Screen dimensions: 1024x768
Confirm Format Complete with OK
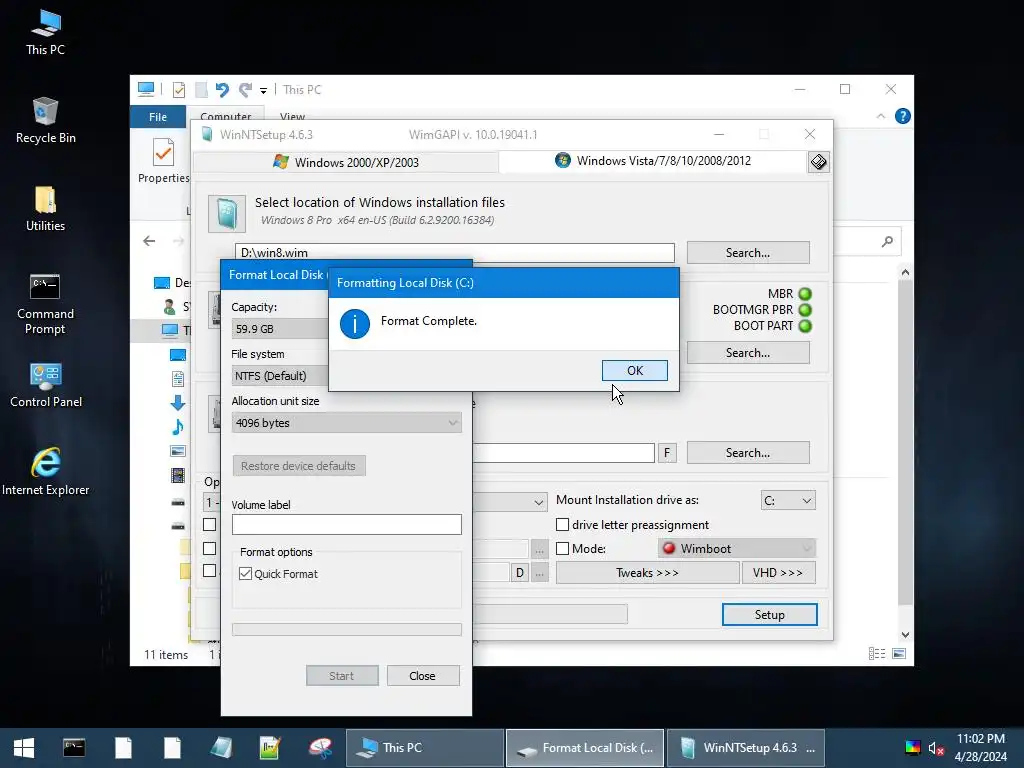(x=634, y=370)
